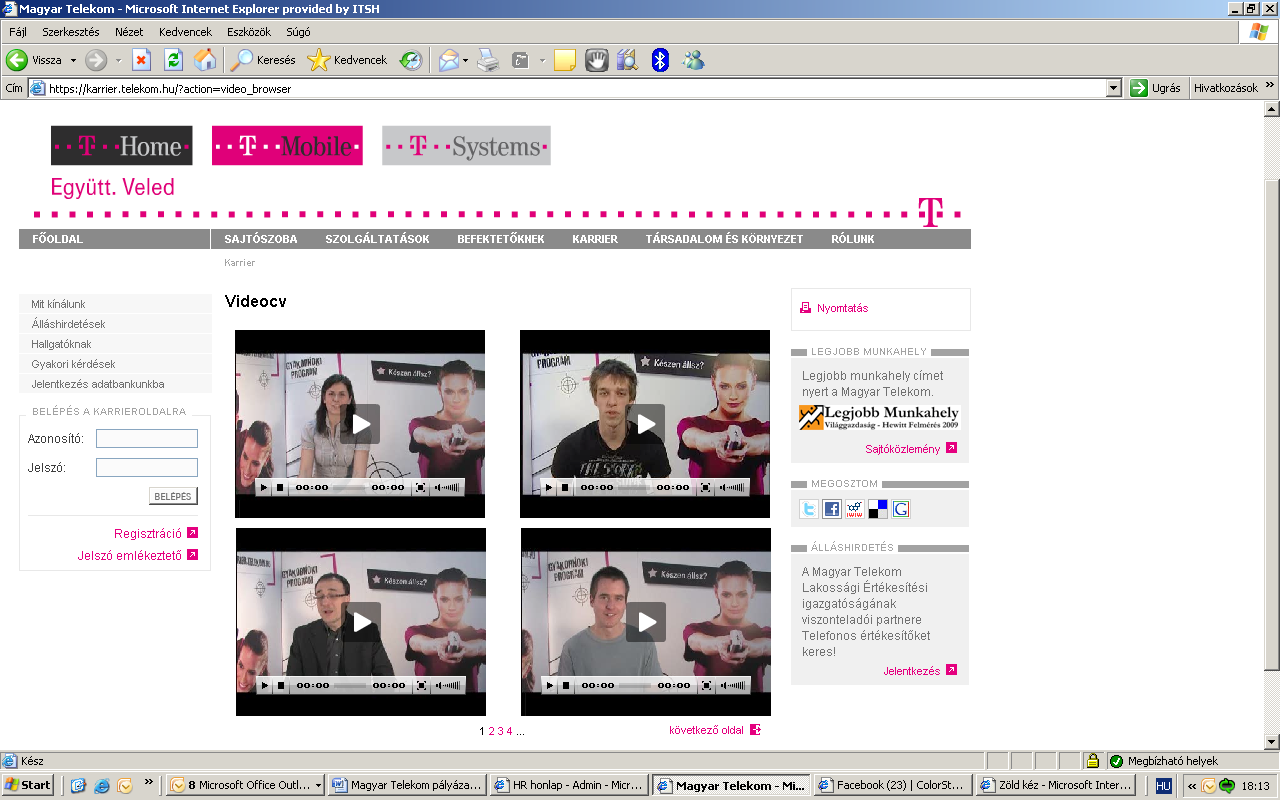Open KARRIER navigation item

pyautogui.click(x=595, y=239)
